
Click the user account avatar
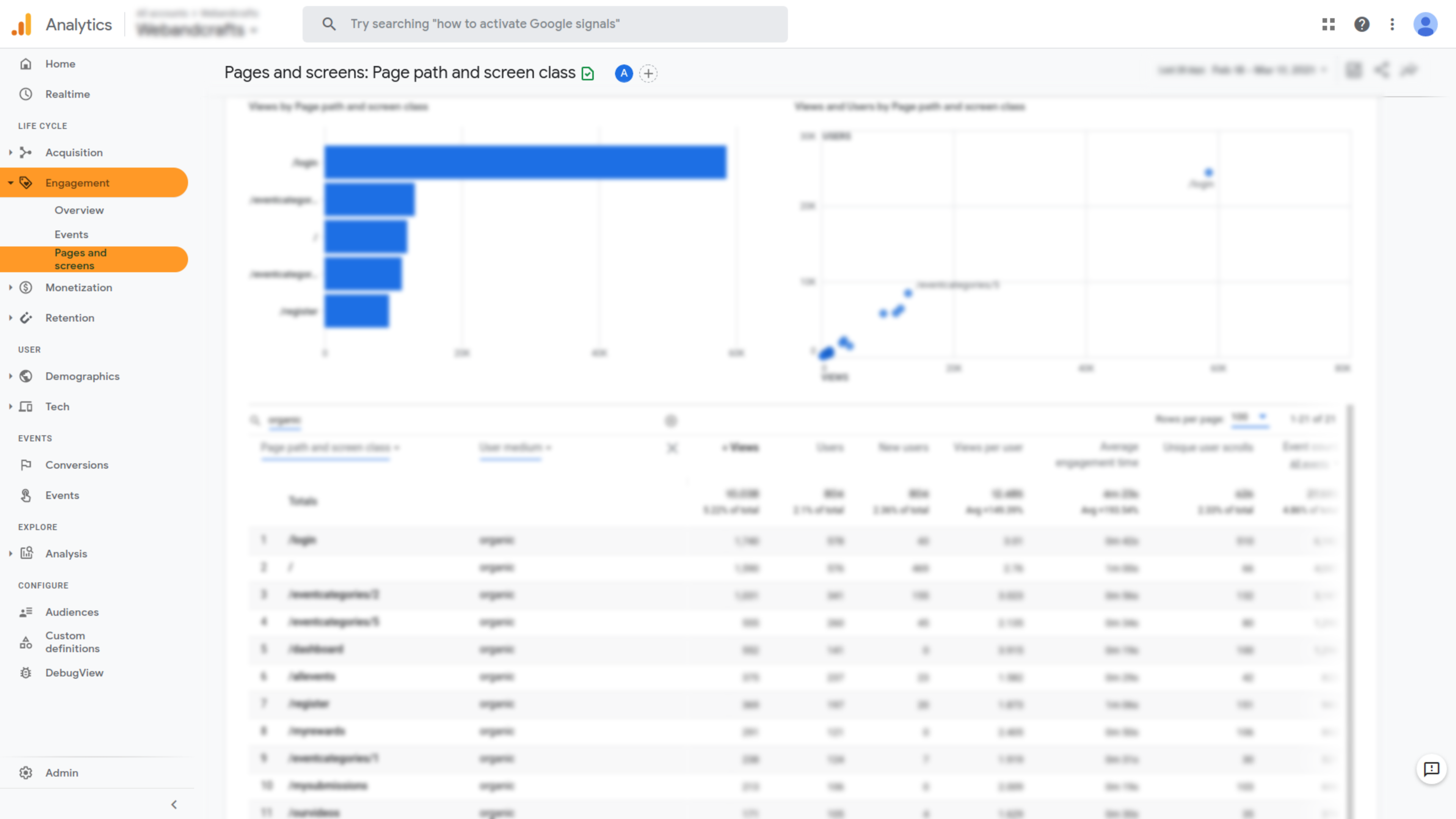pos(1425,24)
